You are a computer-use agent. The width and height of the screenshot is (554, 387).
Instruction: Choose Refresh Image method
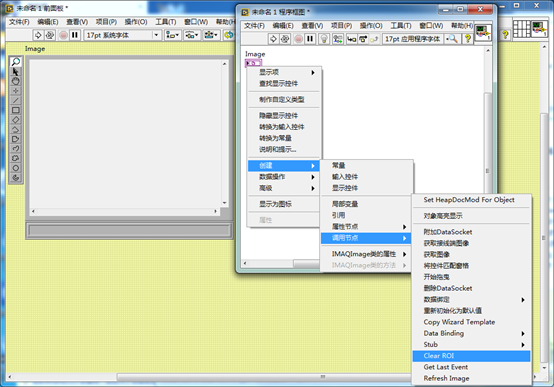pyautogui.click(x=472, y=379)
